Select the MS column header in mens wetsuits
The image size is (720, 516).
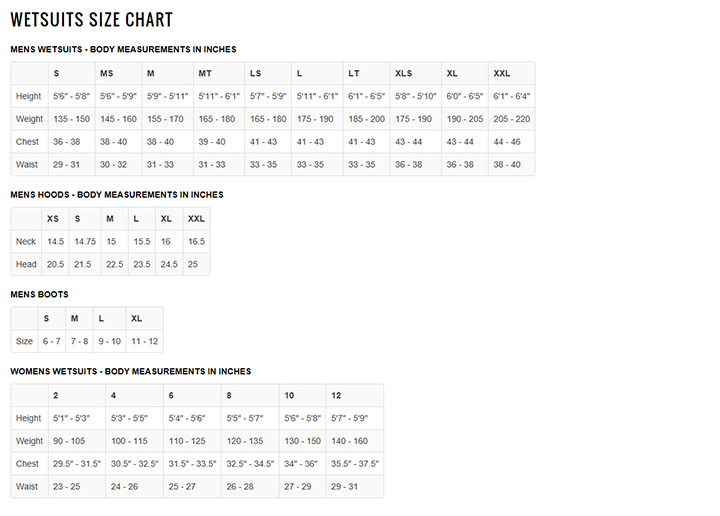[107, 73]
